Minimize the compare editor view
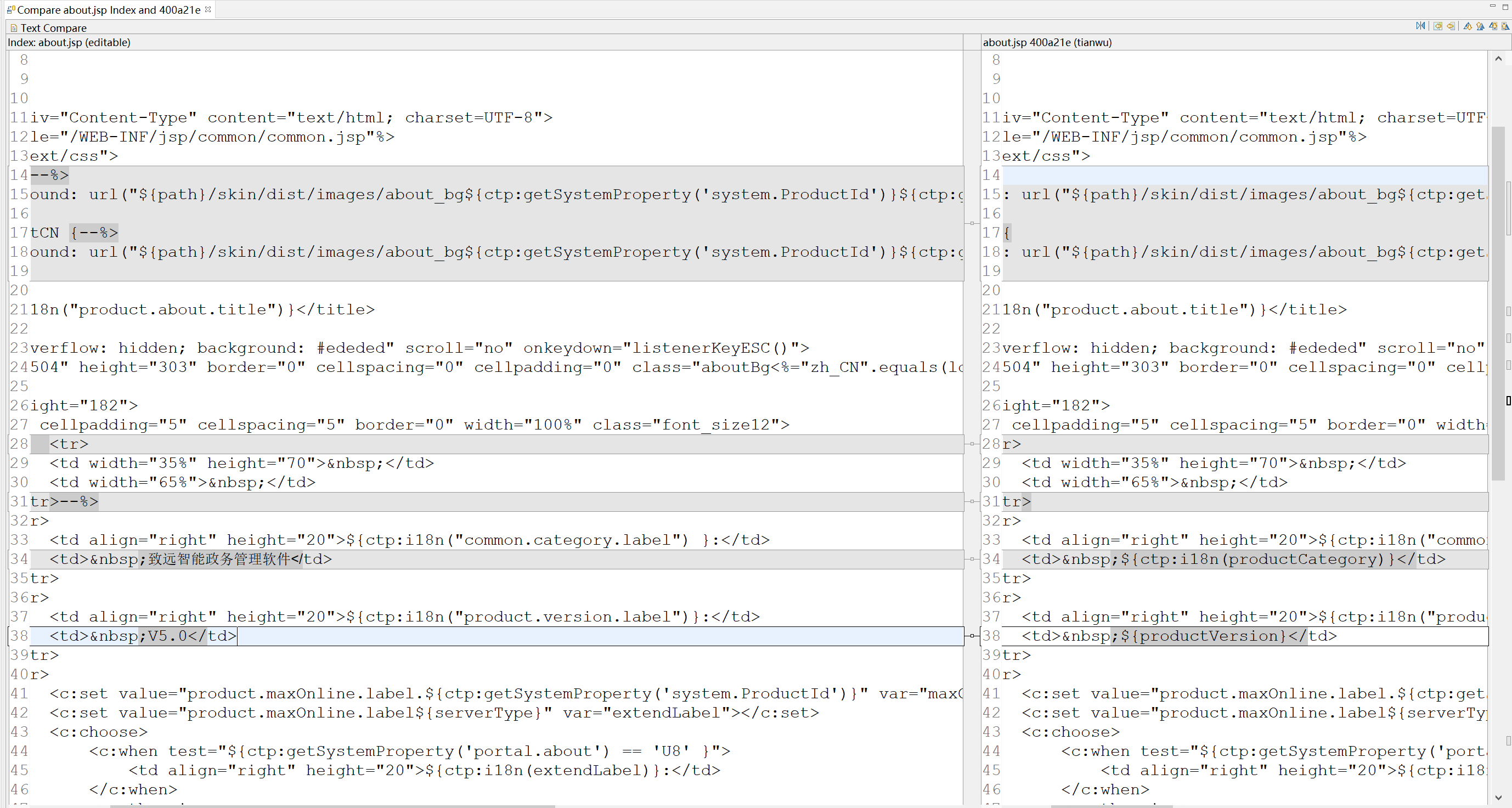 pyautogui.click(x=1493, y=7)
